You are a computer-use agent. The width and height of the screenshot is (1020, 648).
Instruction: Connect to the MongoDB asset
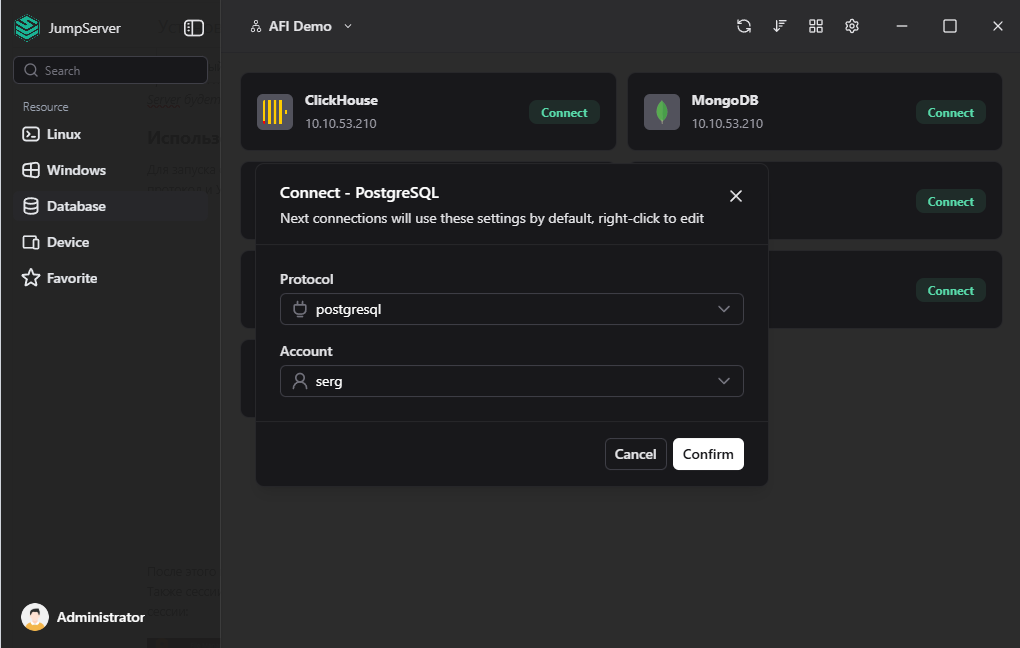click(950, 113)
